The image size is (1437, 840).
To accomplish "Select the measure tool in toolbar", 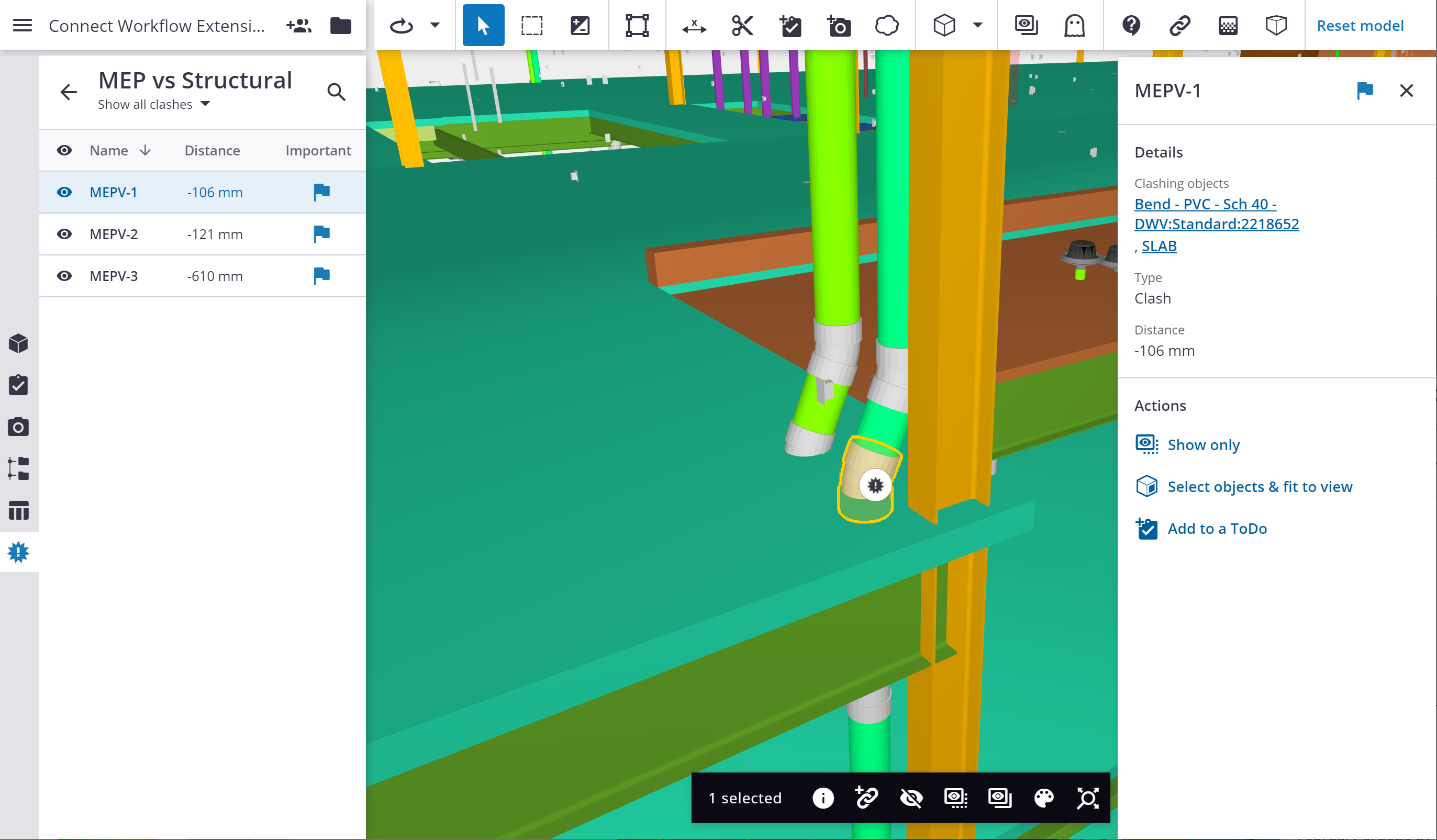I will [x=694, y=26].
